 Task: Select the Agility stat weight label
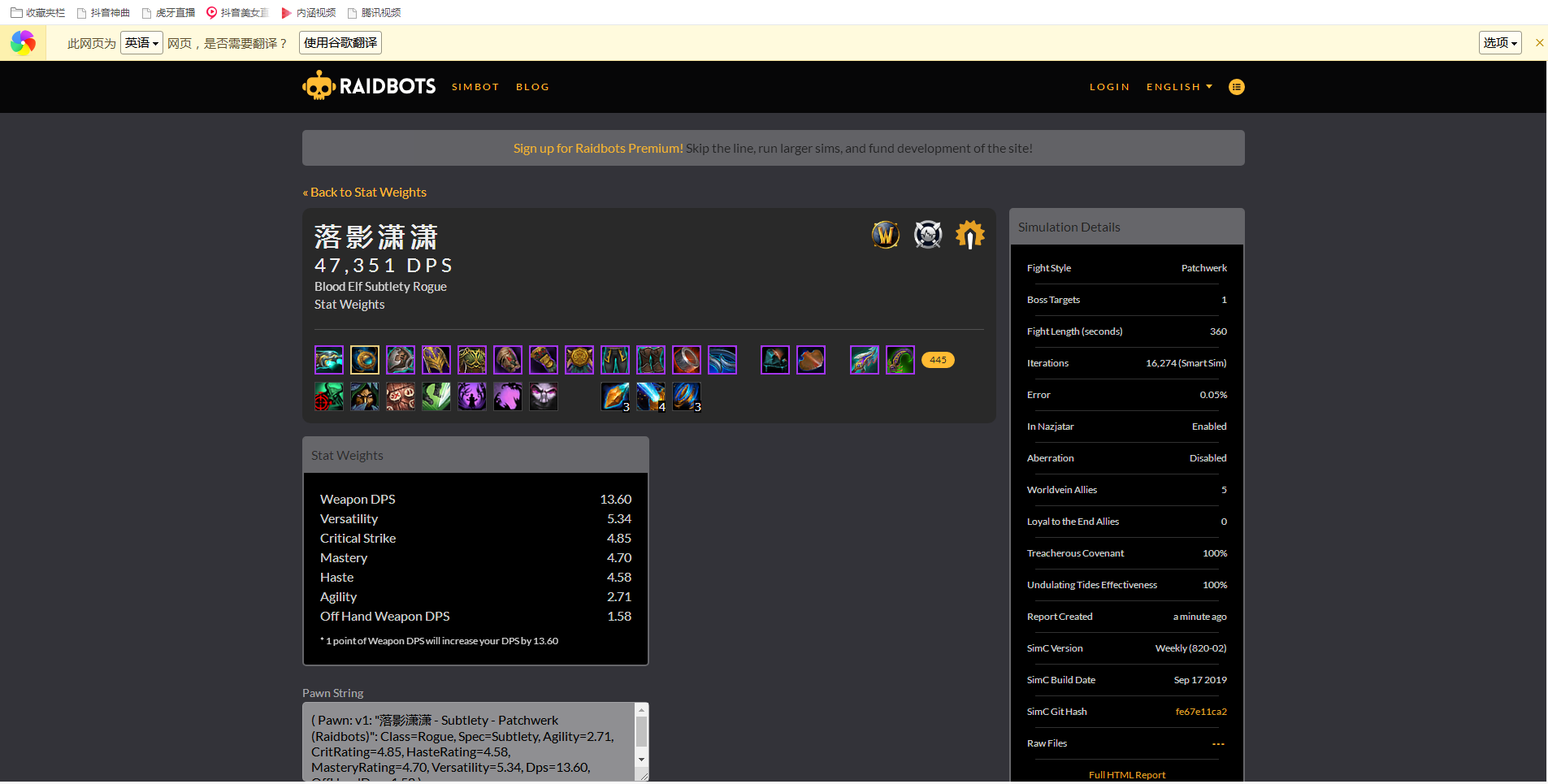(x=338, y=597)
